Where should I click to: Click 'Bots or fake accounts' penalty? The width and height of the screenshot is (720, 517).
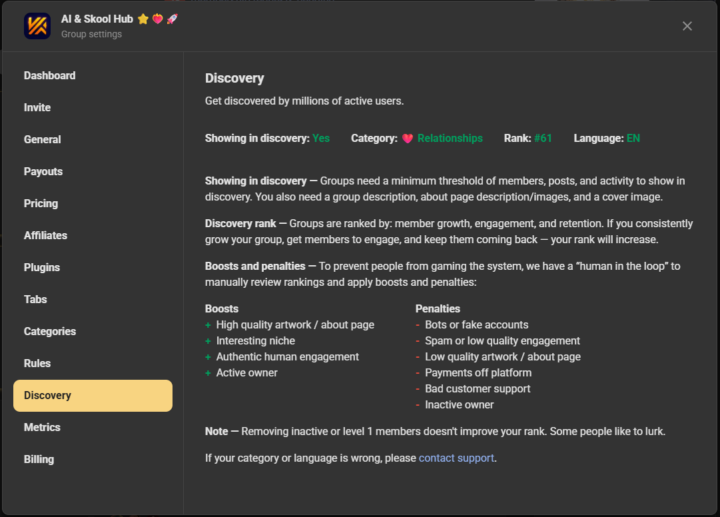(x=477, y=325)
